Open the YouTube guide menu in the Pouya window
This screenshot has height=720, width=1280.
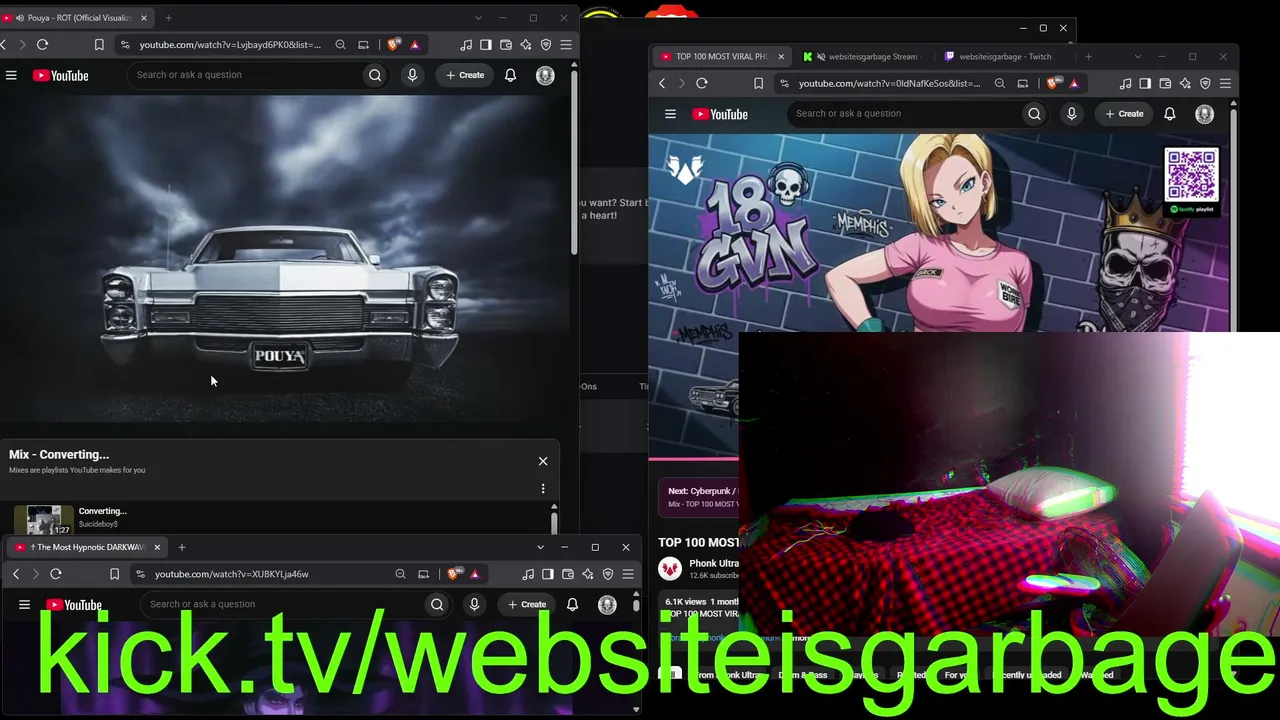pos(11,75)
